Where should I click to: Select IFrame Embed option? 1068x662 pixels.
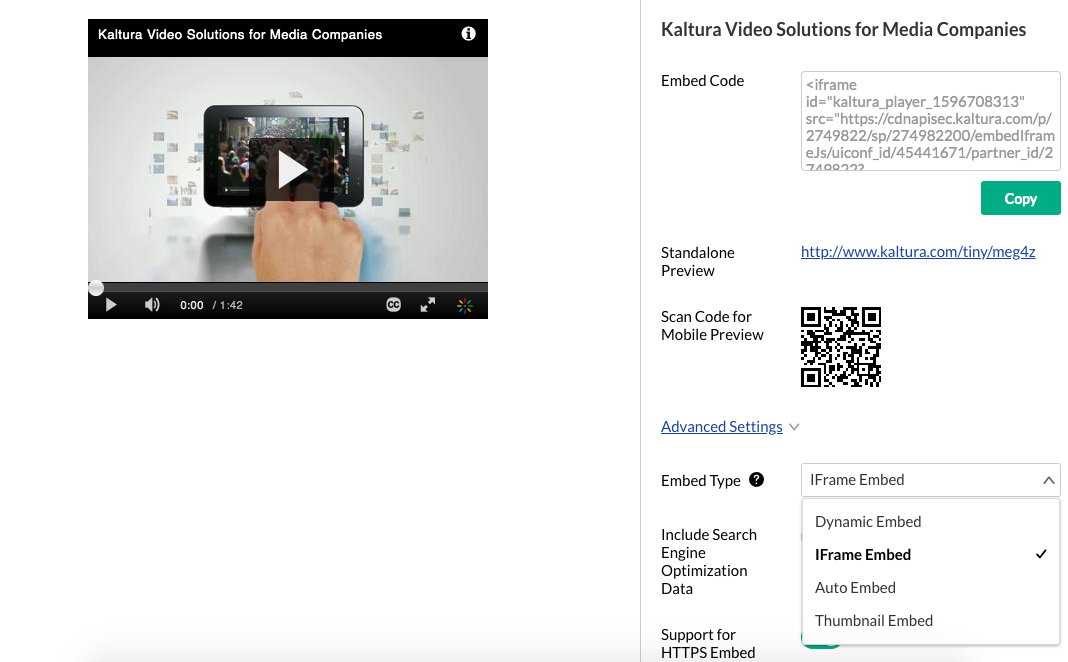pos(930,555)
